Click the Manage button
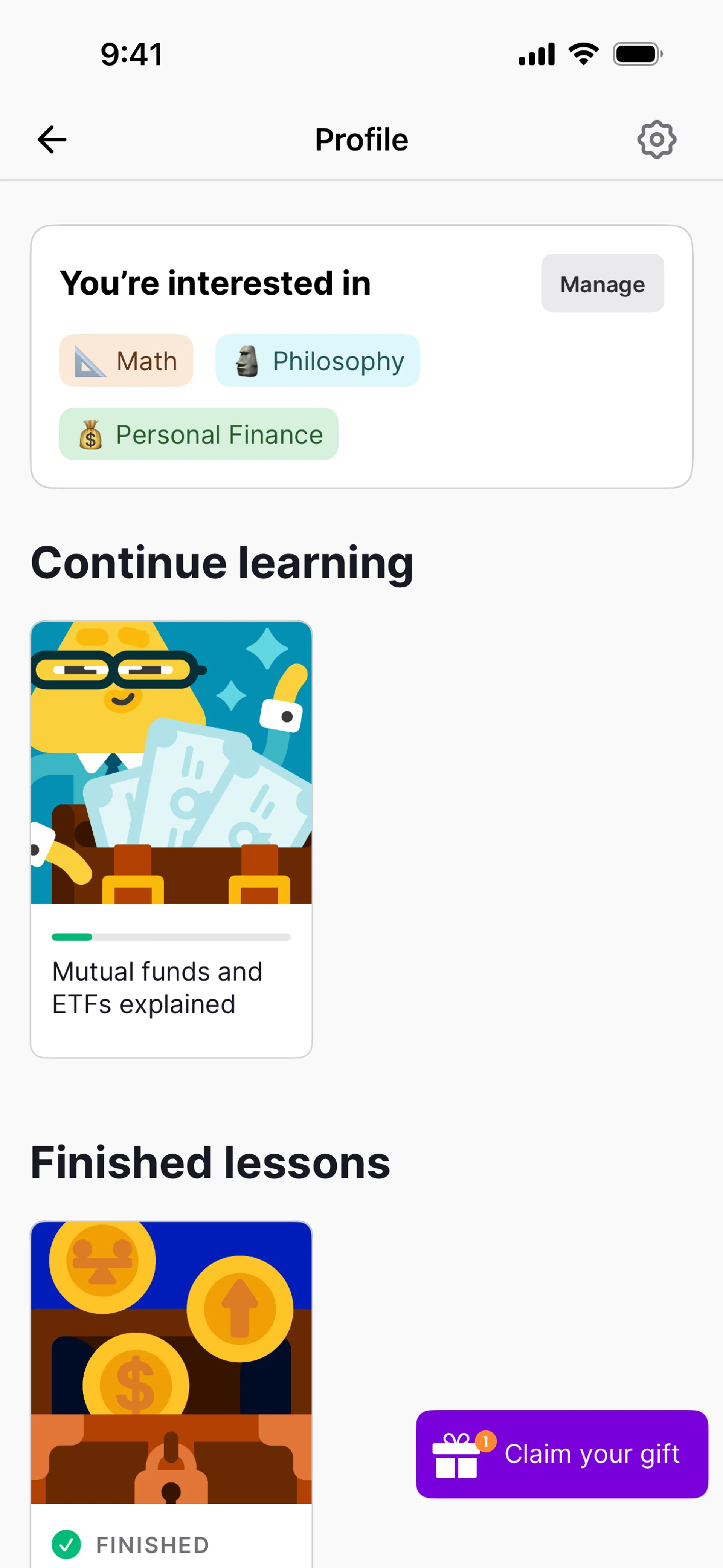 (x=602, y=283)
